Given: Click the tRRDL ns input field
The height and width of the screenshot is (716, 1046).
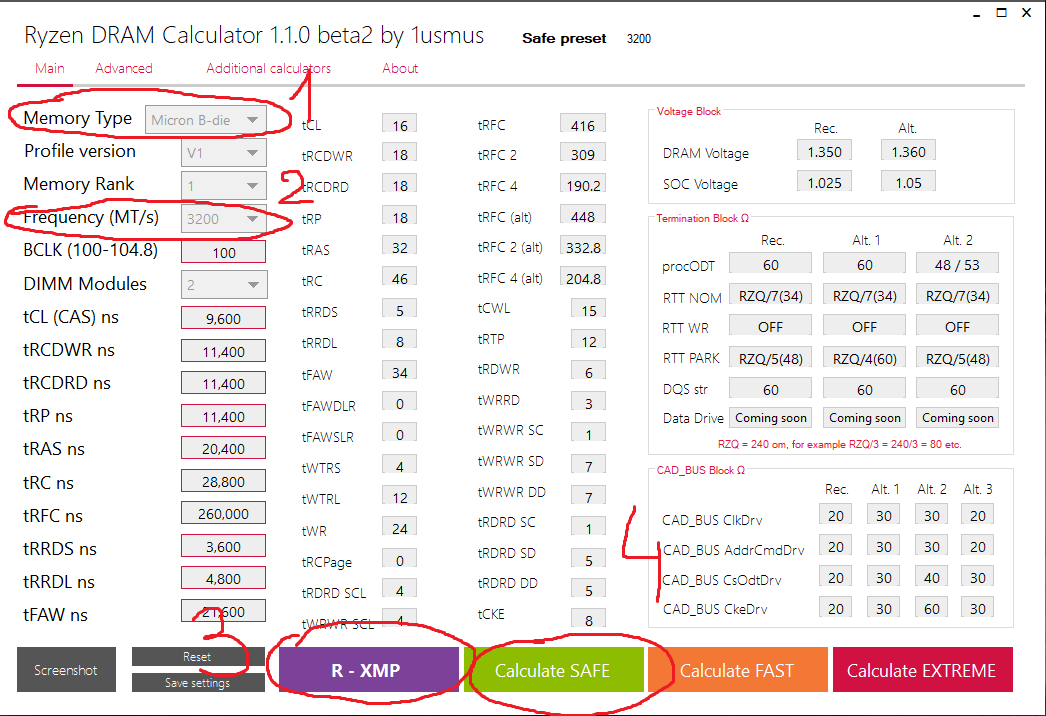Looking at the screenshot, I should click(x=223, y=578).
